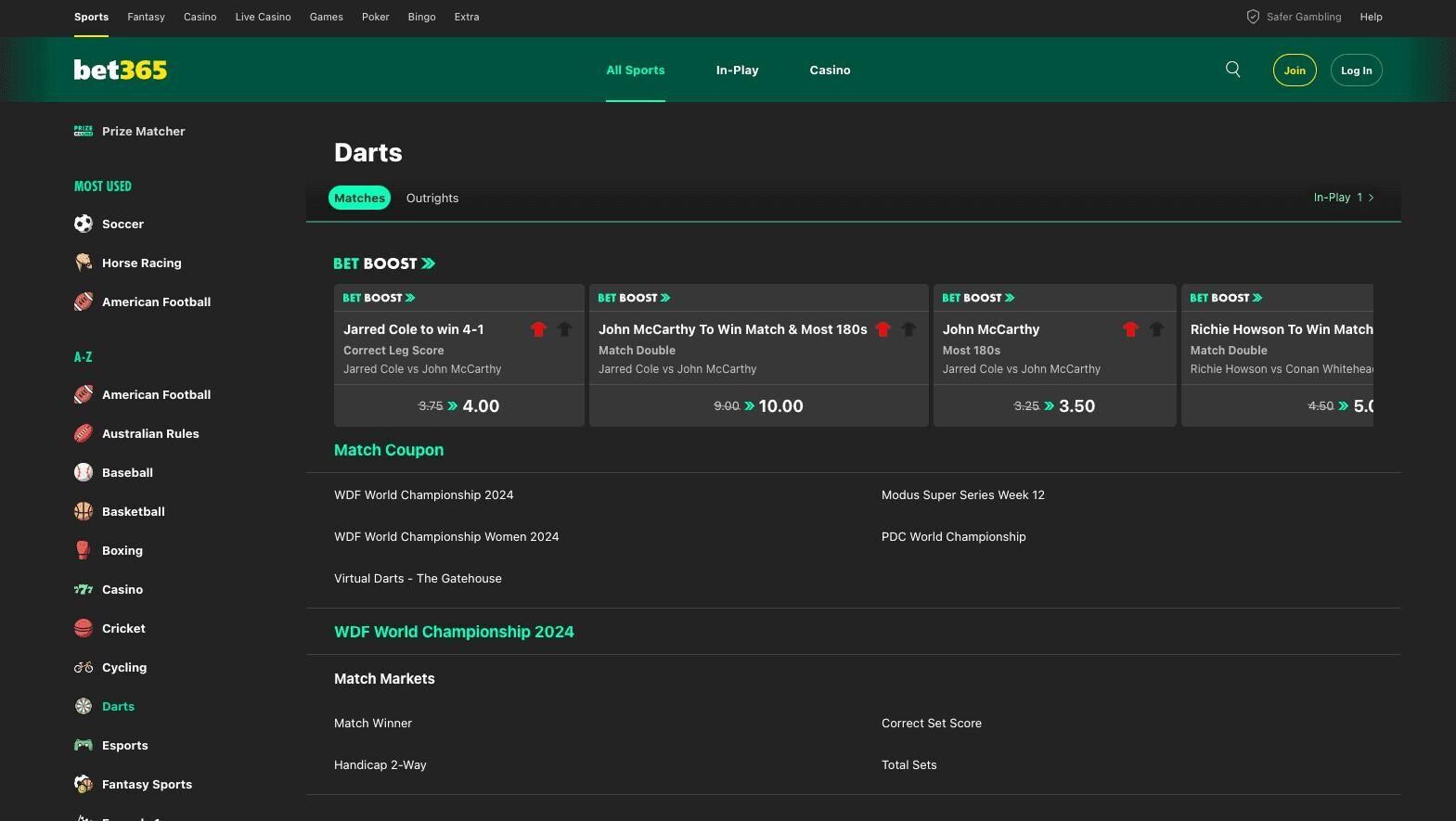Select Bingo in the top menu

pos(421,17)
